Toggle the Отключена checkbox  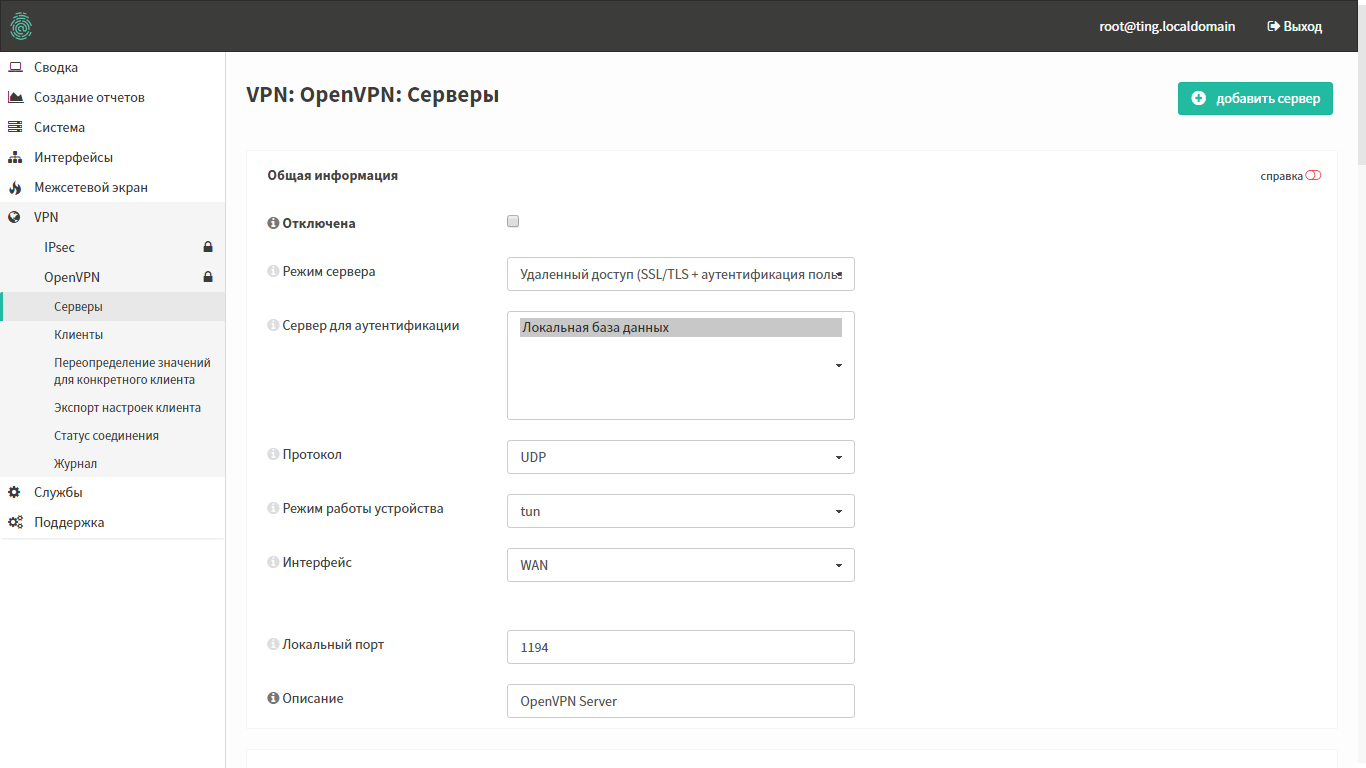(513, 221)
